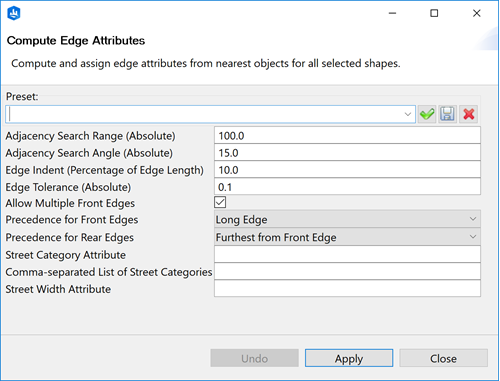This screenshot has height=381, width=500.
Task: Click the Close button
Action: pyautogui.click(x=443, y=358)
